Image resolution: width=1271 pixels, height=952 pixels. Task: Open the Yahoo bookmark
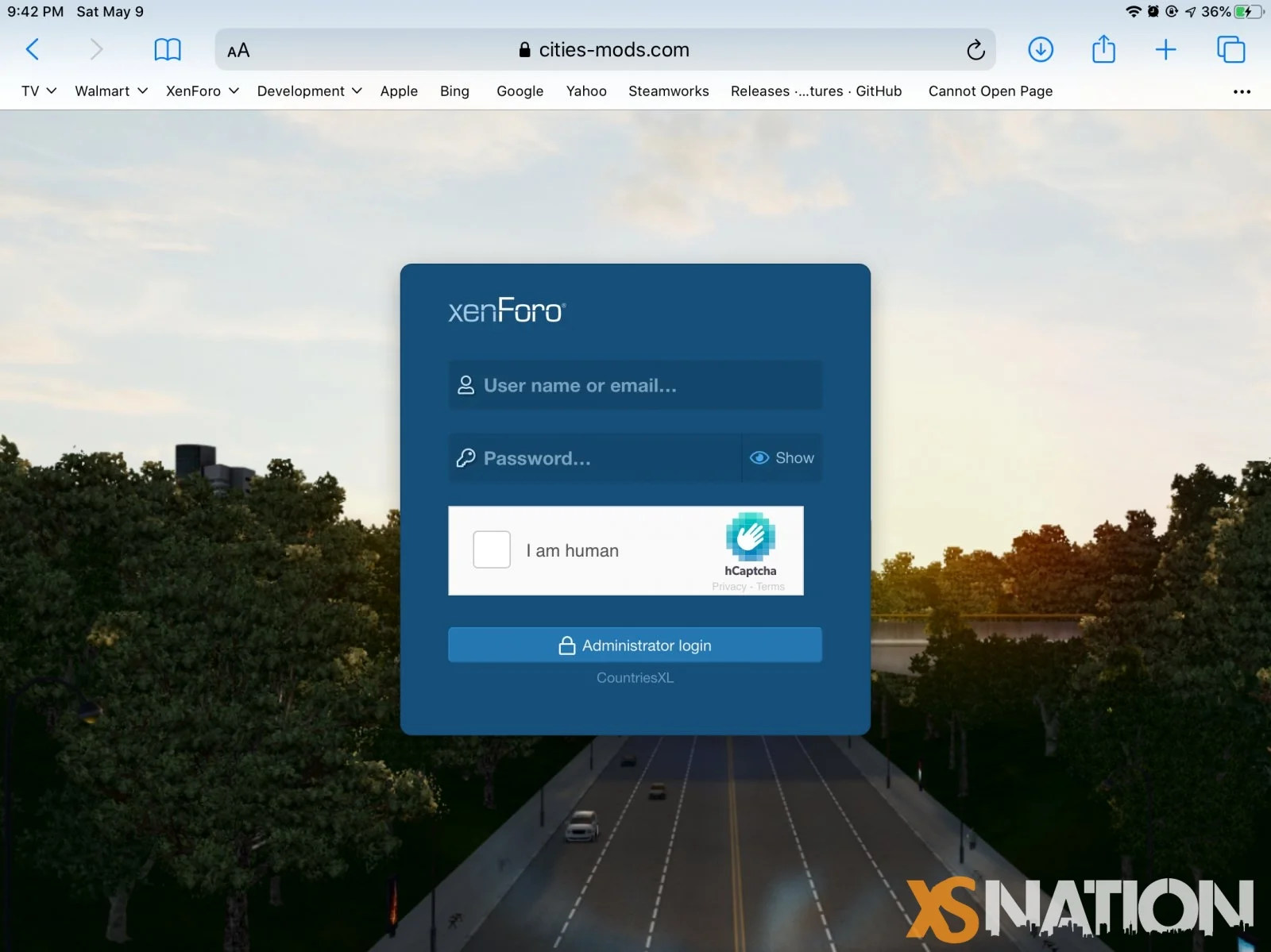(586, 91)
